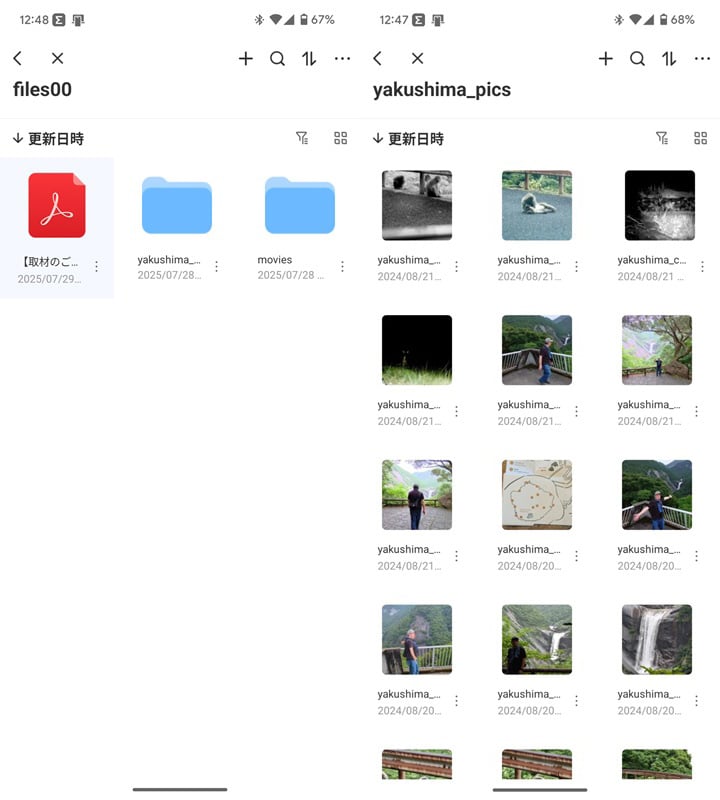This screenshot has height=800, width=720.
Task: Open the monkey lying on road photo
Action: pos(537,205)
